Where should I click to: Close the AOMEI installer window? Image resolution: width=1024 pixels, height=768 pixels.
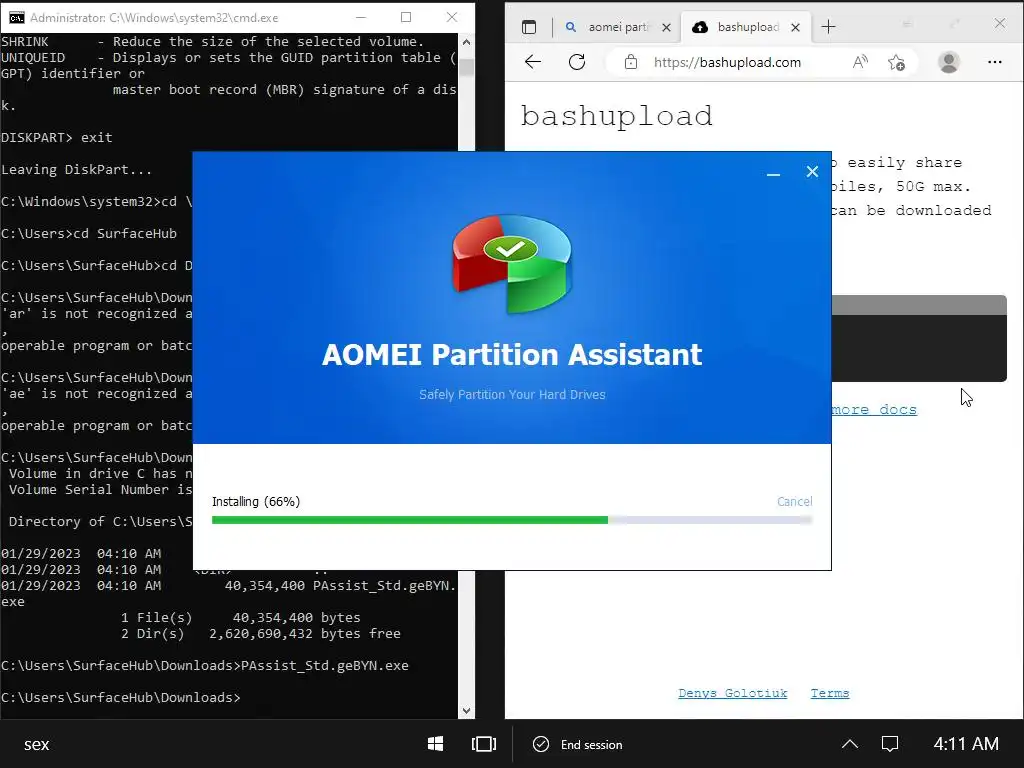click(812, 172)
